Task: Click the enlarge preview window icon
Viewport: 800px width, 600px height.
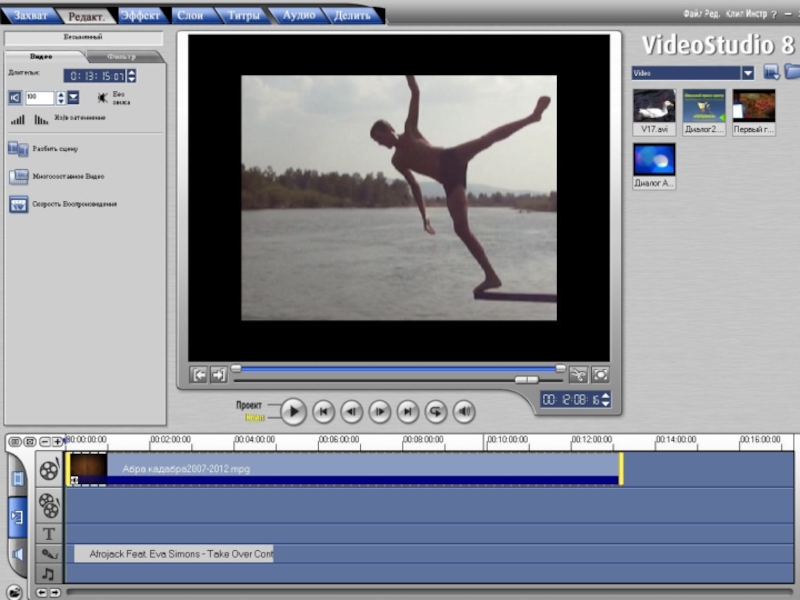Action: pos(600,375)
